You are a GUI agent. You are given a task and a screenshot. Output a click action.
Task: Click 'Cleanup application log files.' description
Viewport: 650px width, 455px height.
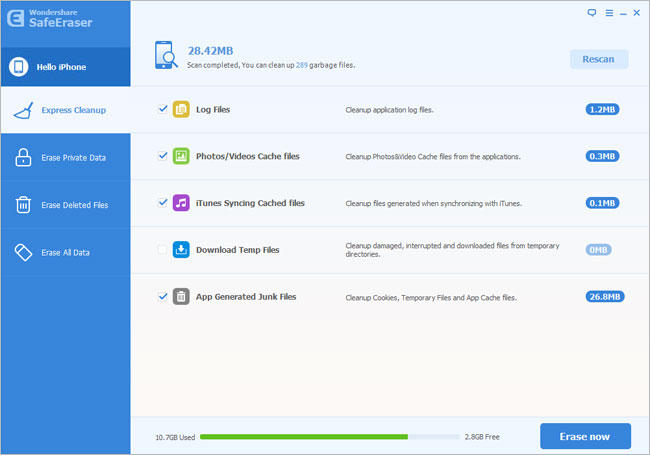390,110
